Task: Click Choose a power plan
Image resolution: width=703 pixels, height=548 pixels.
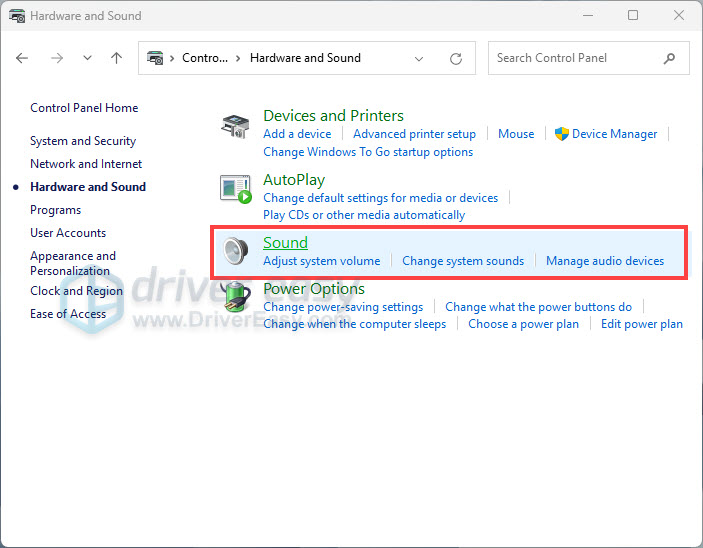Action: 523,324
